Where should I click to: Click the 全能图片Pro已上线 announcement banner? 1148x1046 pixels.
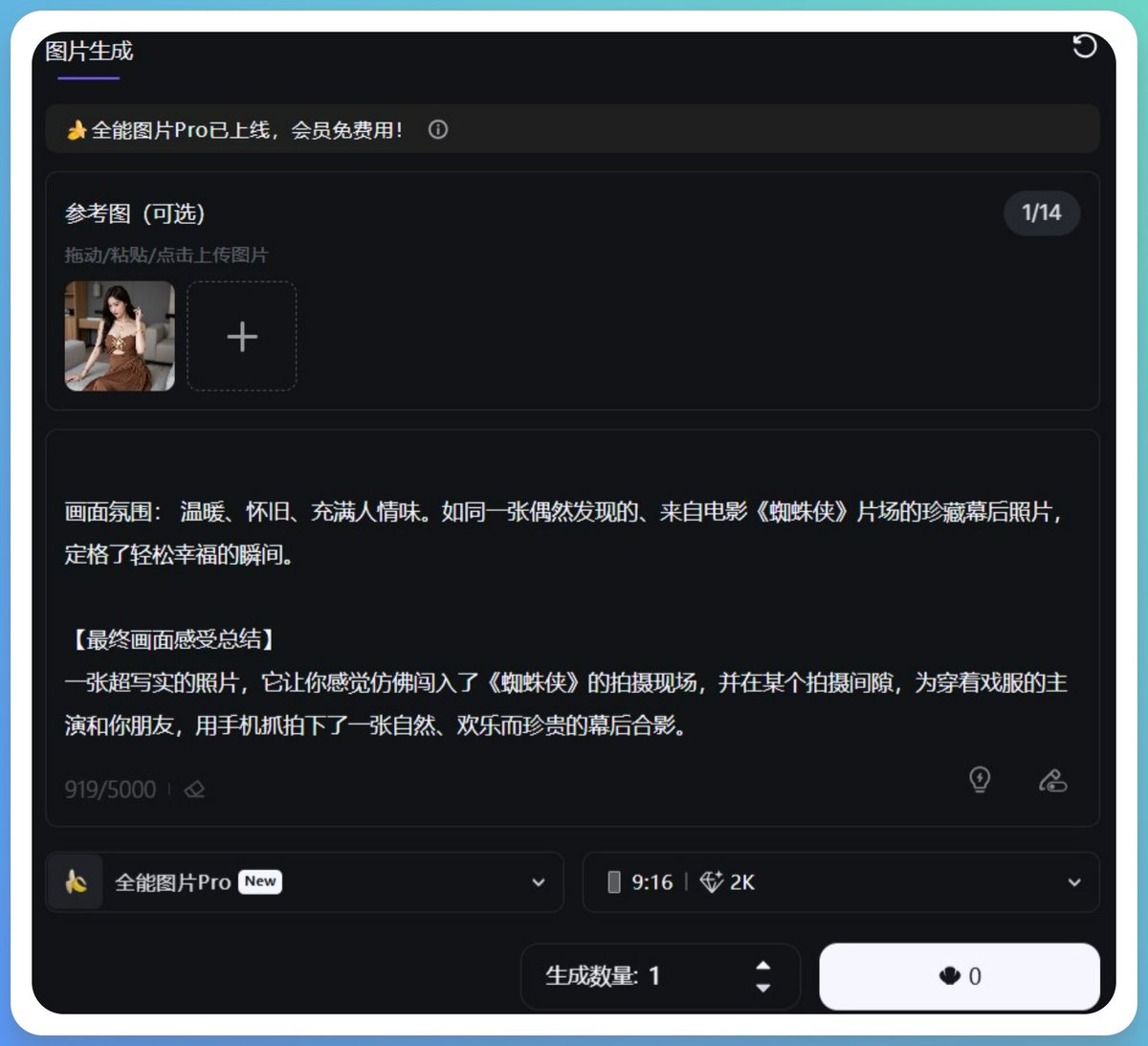247,130
